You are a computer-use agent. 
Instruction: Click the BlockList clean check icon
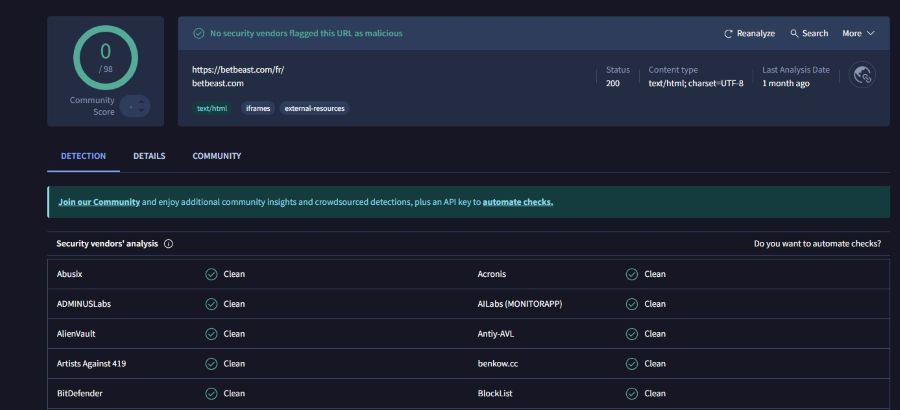[x=632, y=393]
